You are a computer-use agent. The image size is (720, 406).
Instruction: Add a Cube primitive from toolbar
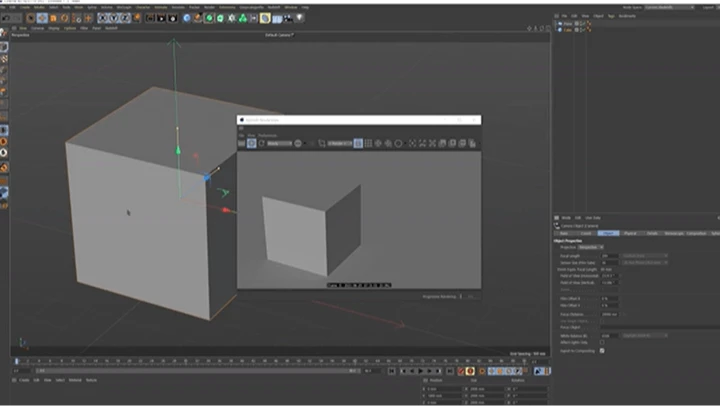(x=186, y=18)
